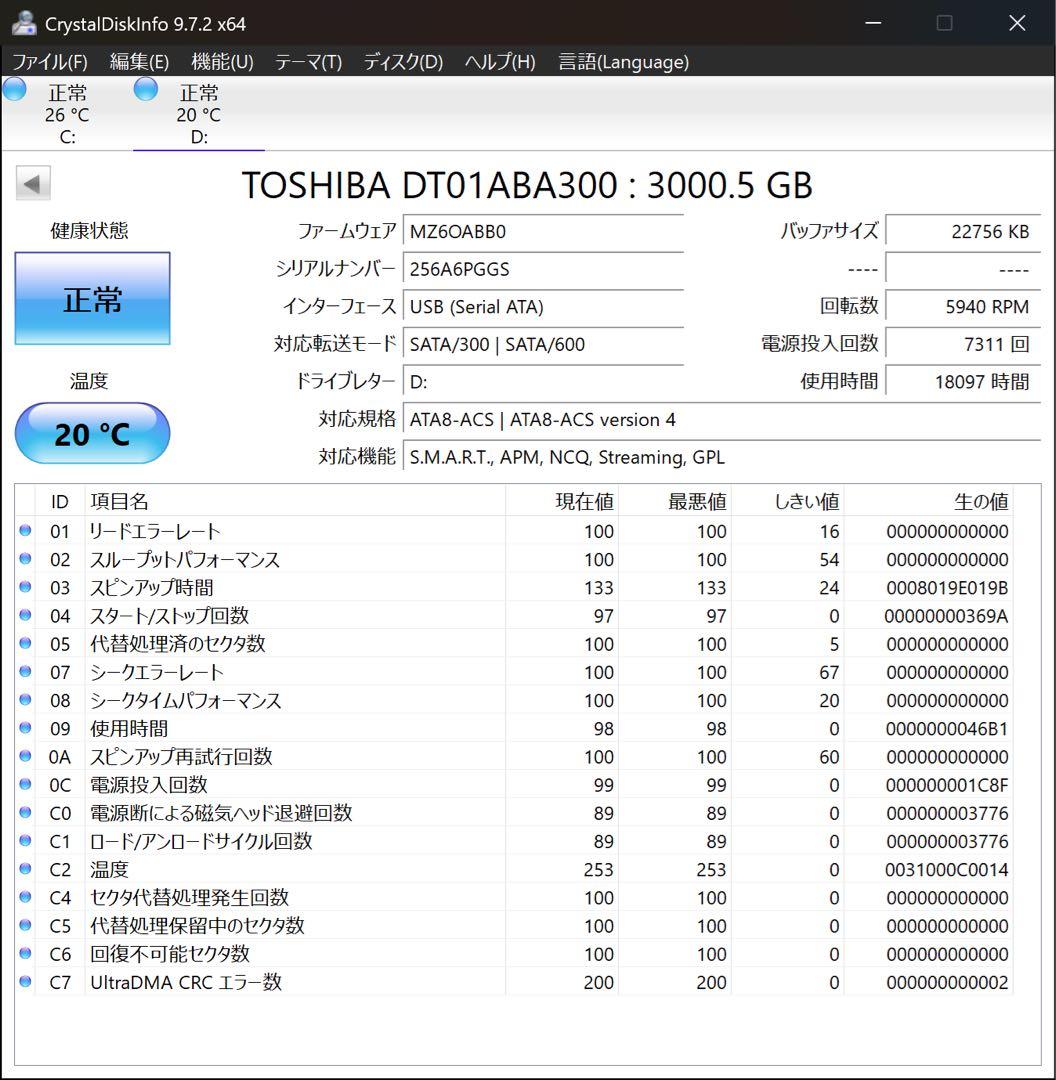1056x1080 pixels.
Task: Click the blue status orb for drive D:
Action: point(145,90)
